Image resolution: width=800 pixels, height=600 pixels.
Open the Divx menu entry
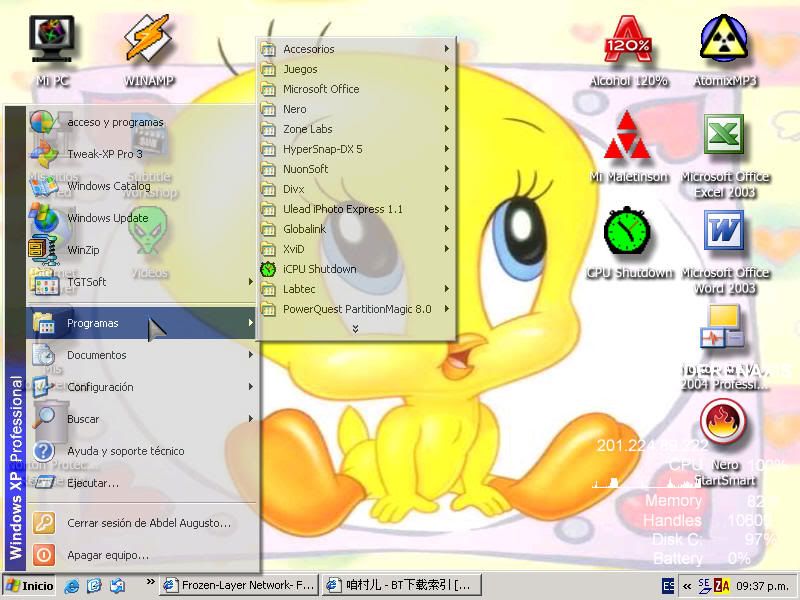(x=356, y=189)
